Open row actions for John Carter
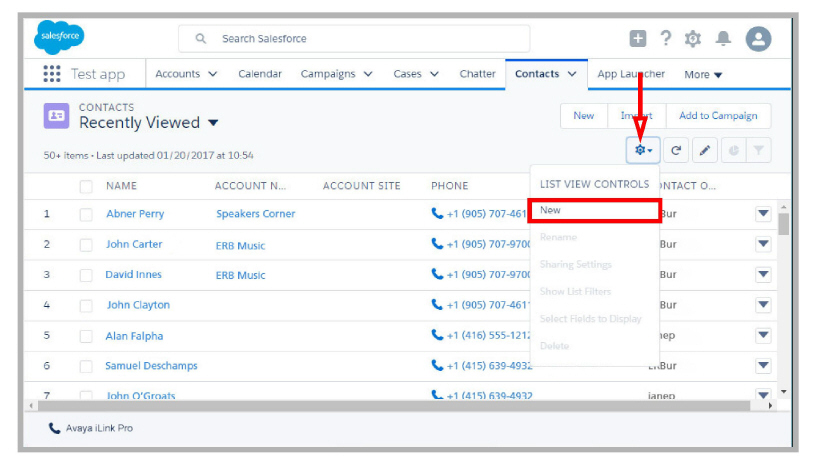 pos(763,244)
